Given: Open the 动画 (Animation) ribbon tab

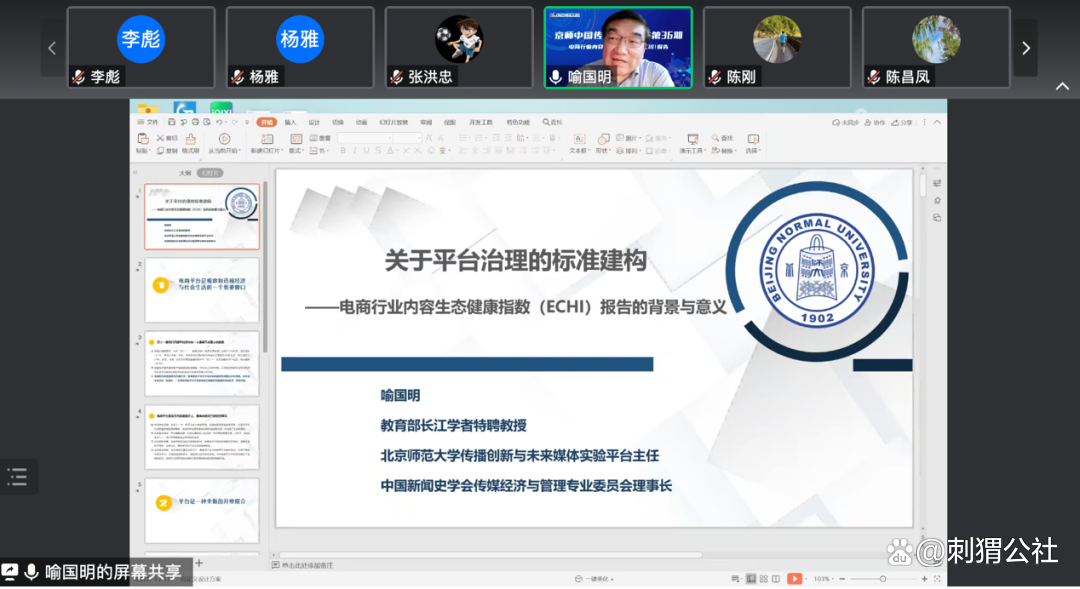Looking at the screenshot, I should 362,122.
